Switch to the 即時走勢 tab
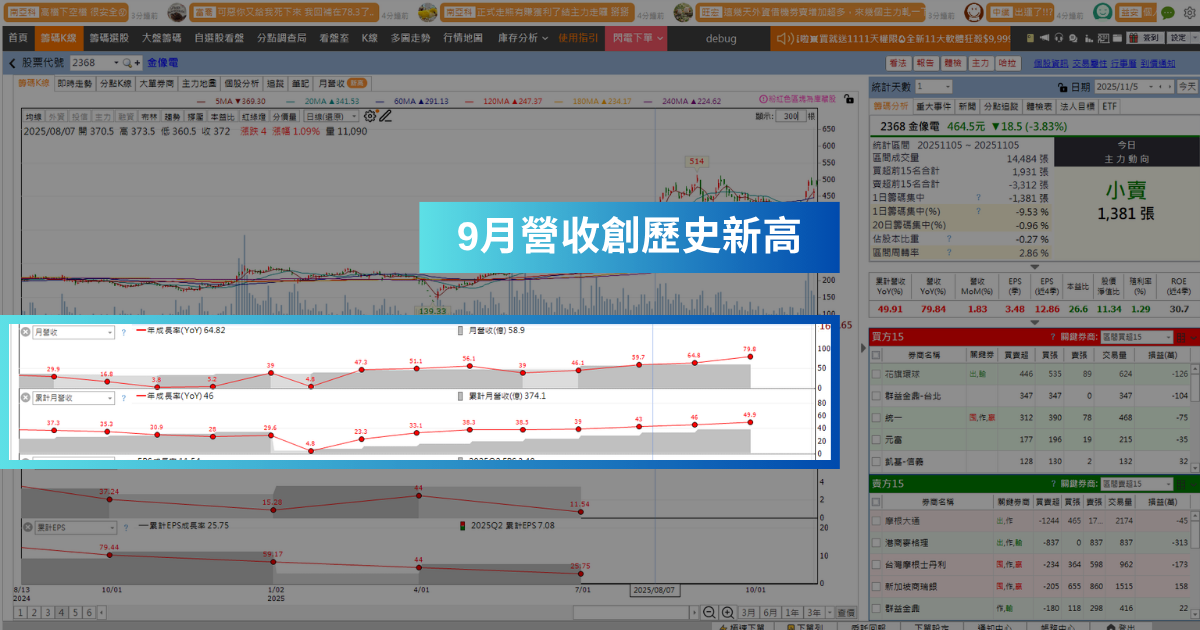The image size is (1200, 630). click(x=75, y=83)
